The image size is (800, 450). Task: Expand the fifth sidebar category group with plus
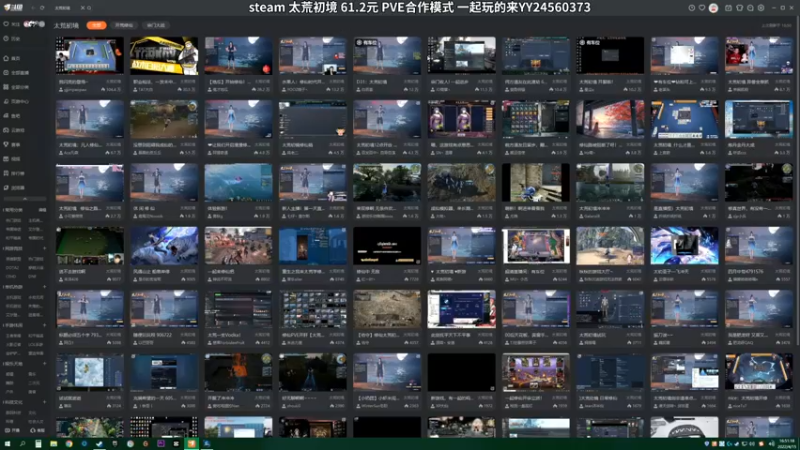44,363
